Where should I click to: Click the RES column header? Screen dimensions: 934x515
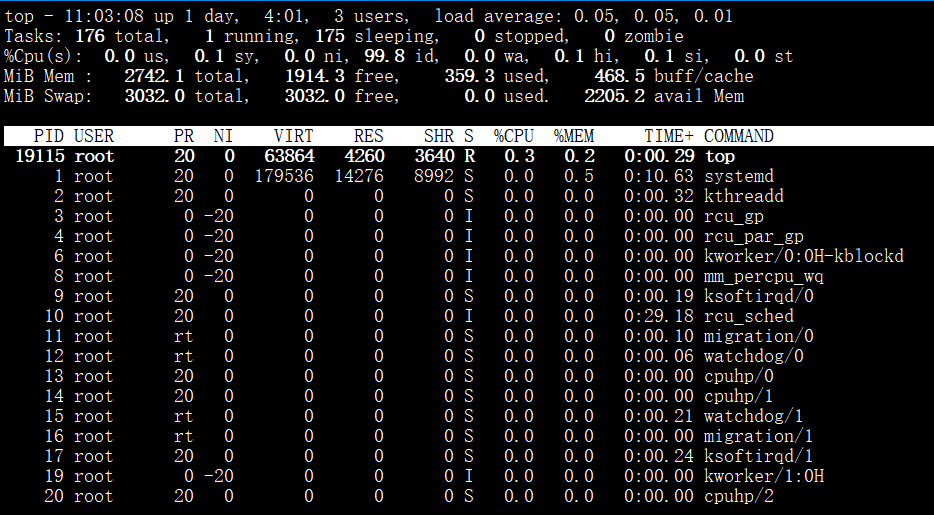click(x=369, y=136)
